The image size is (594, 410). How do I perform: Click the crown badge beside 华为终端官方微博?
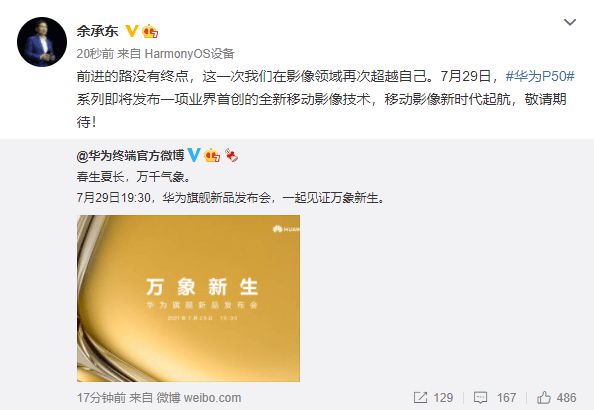pos(212,155)
